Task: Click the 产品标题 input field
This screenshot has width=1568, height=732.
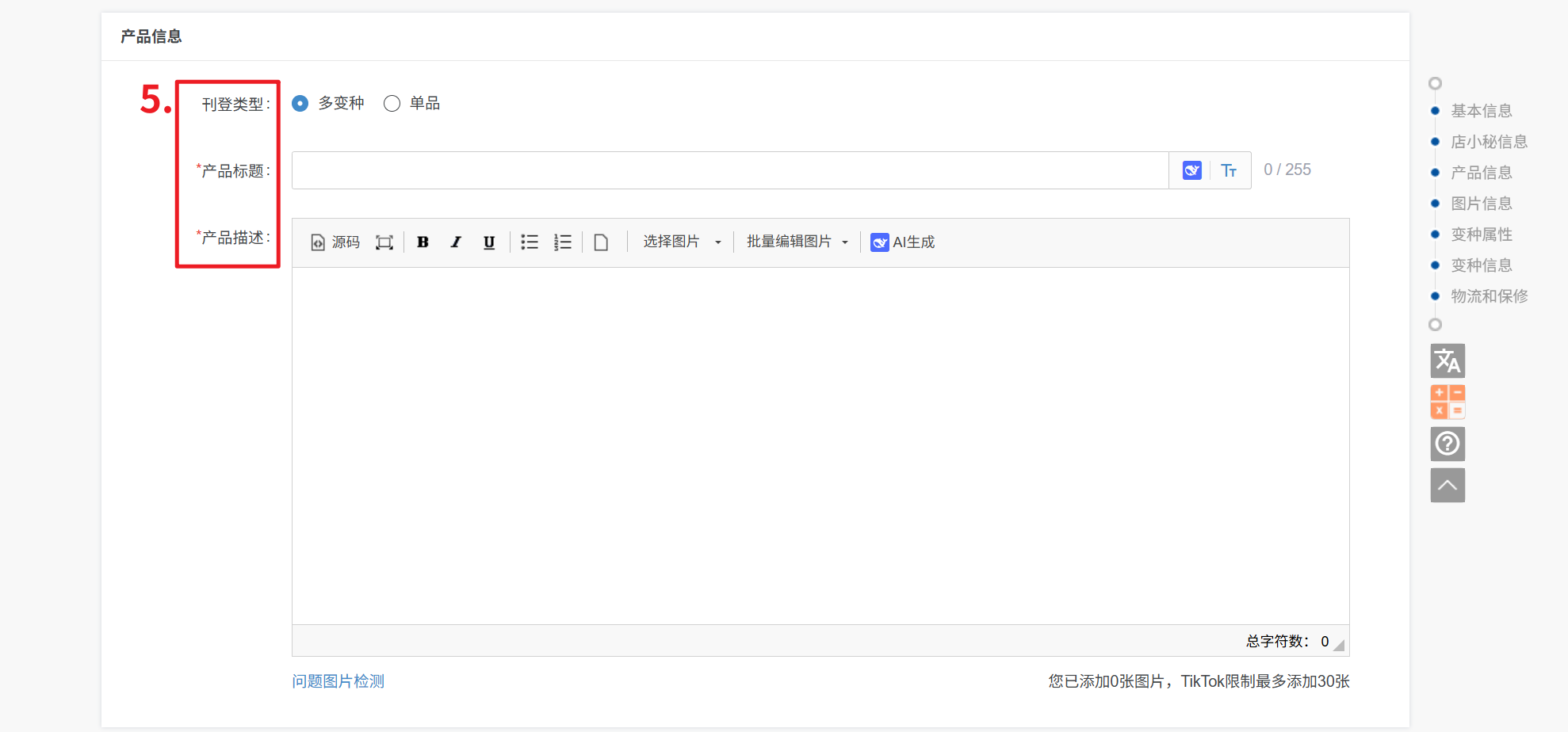Action: click(x=729, y=170)
